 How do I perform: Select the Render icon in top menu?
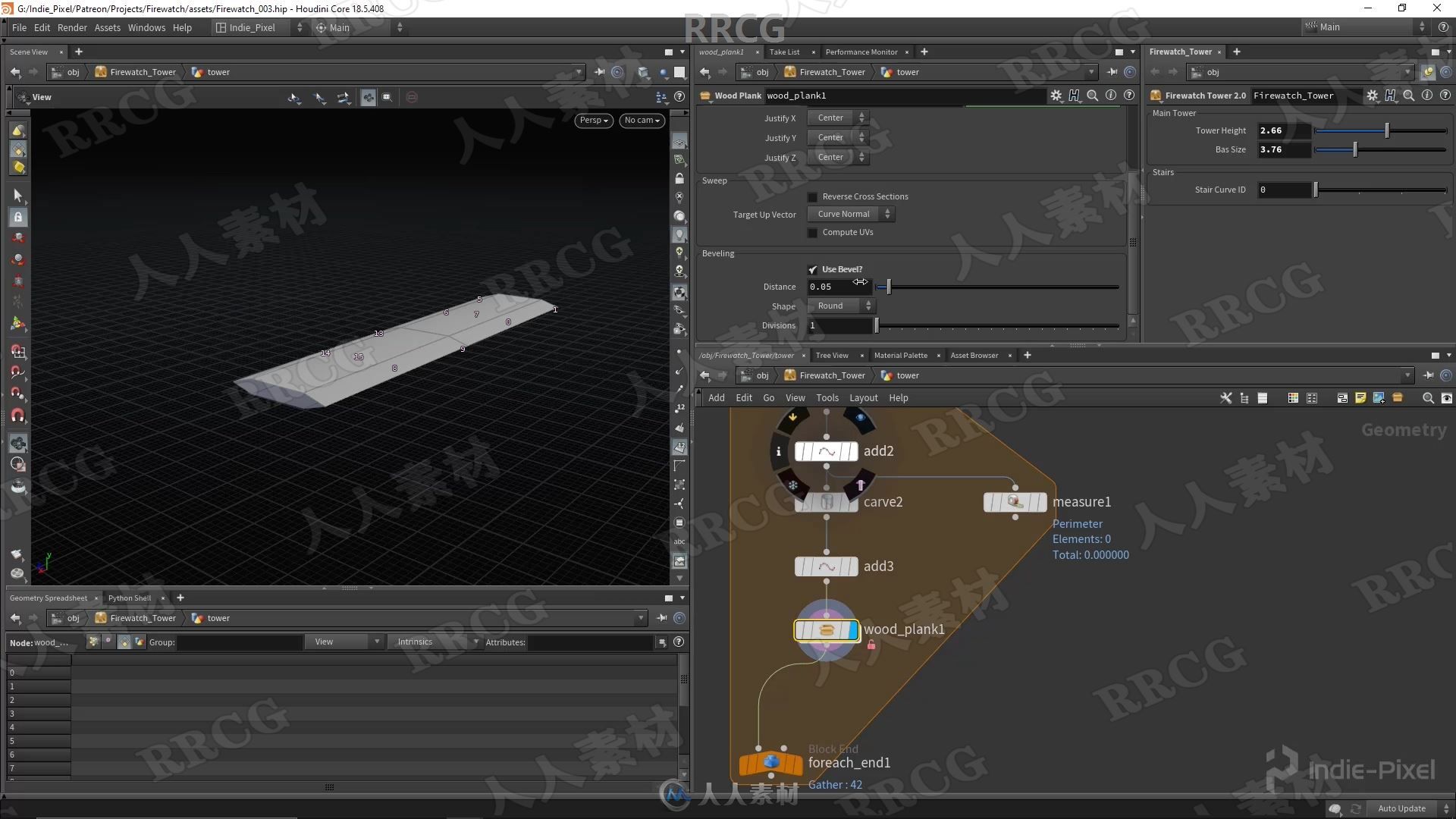click(x=71, y=27)
